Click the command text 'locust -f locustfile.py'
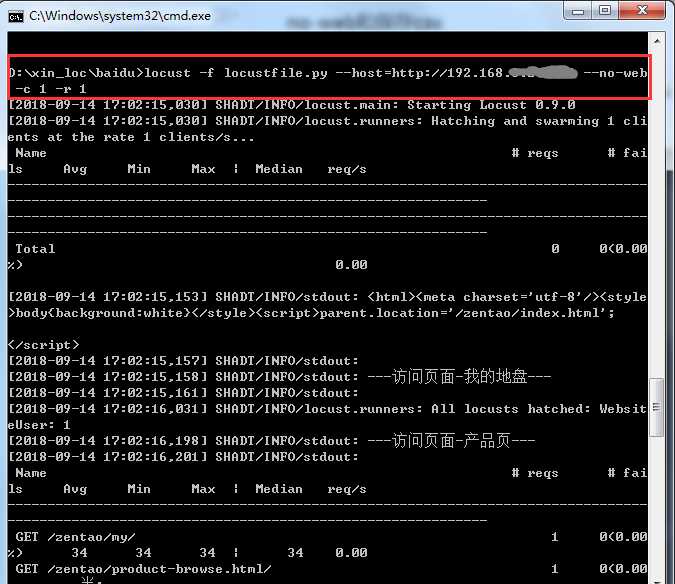This screenshot has width=675, height=584. click(236, 73)
